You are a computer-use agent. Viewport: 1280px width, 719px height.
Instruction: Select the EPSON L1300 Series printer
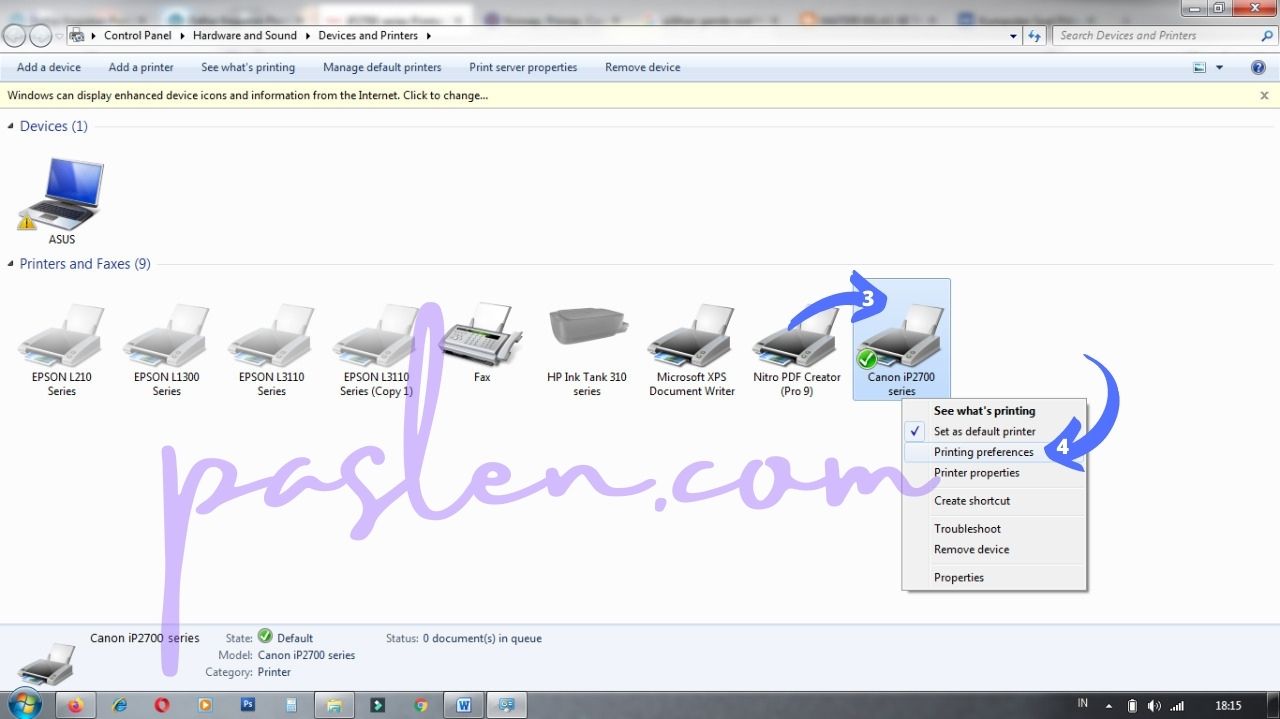click(166, 336)
